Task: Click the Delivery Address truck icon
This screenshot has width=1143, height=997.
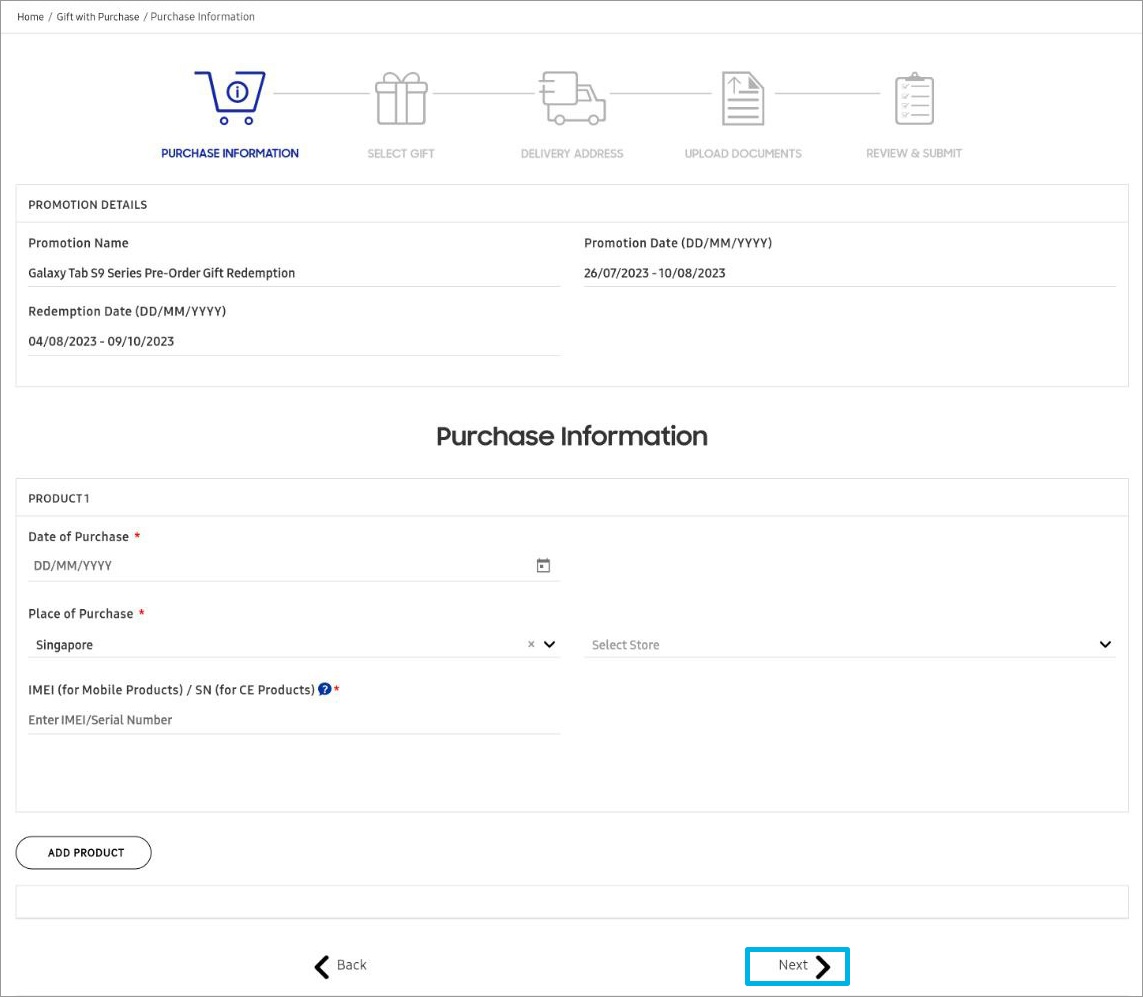Action: point(571,97)
